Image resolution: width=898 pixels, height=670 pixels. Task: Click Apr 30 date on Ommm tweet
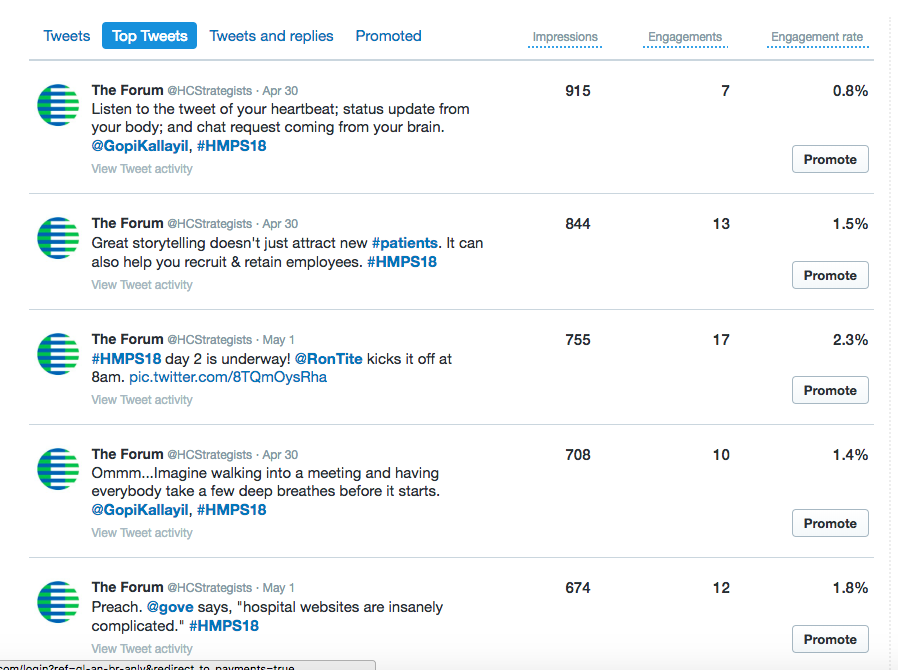click(280, 455)
